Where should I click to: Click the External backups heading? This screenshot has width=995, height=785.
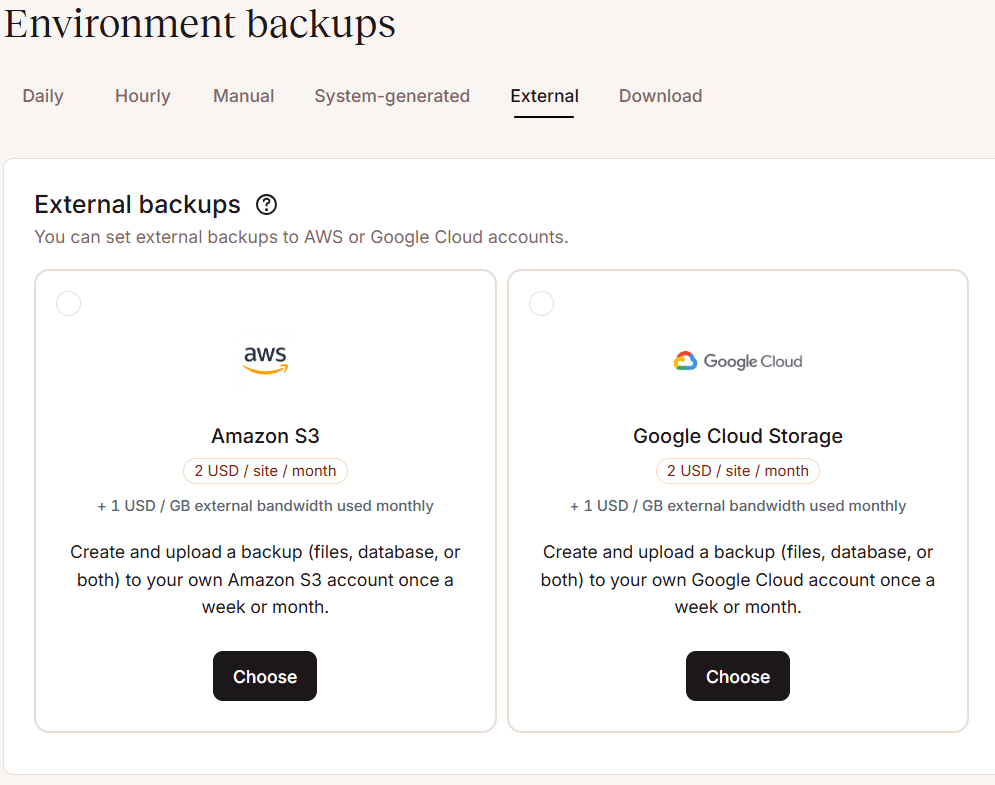[138, 204]
